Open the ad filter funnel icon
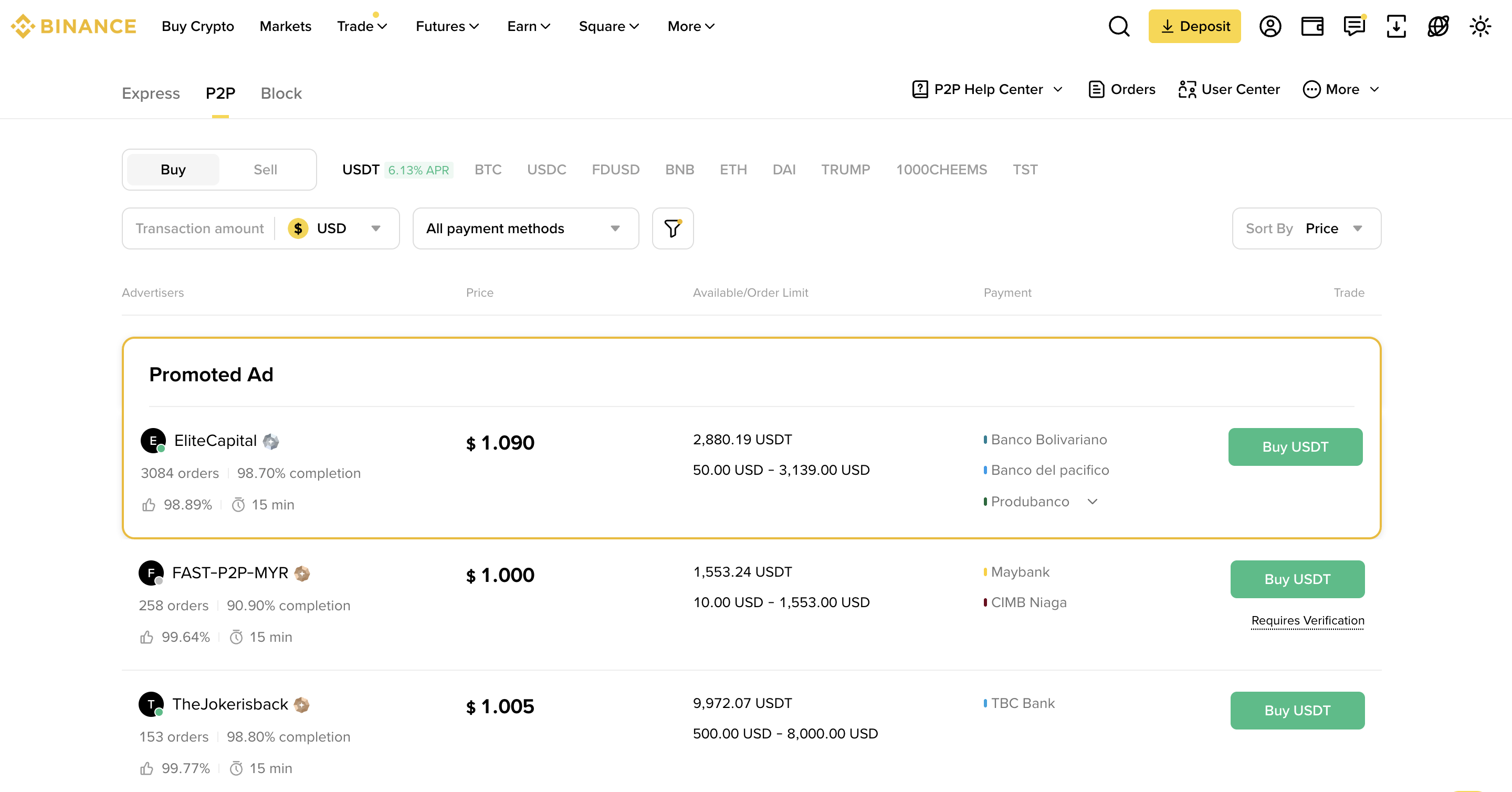 click(673, 228)
